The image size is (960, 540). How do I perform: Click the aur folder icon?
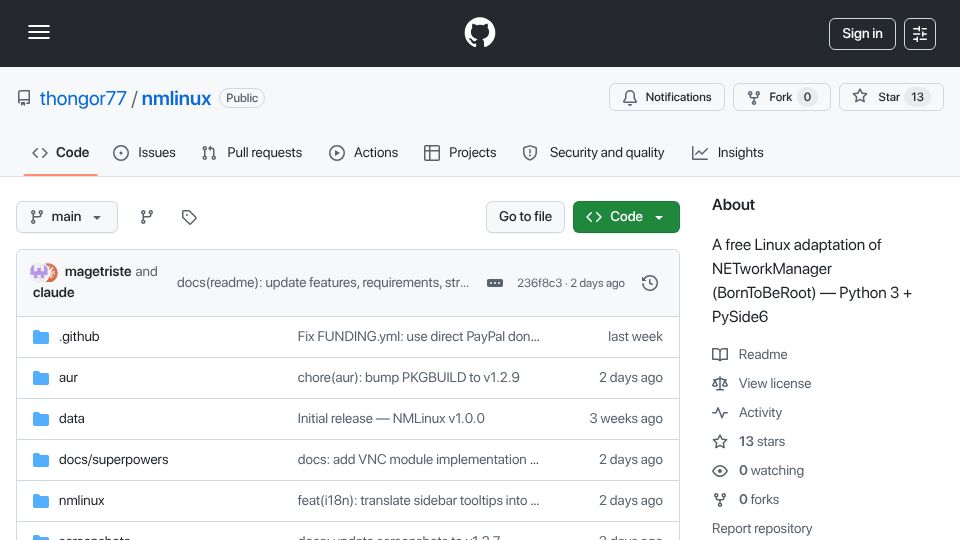(41, 378)
